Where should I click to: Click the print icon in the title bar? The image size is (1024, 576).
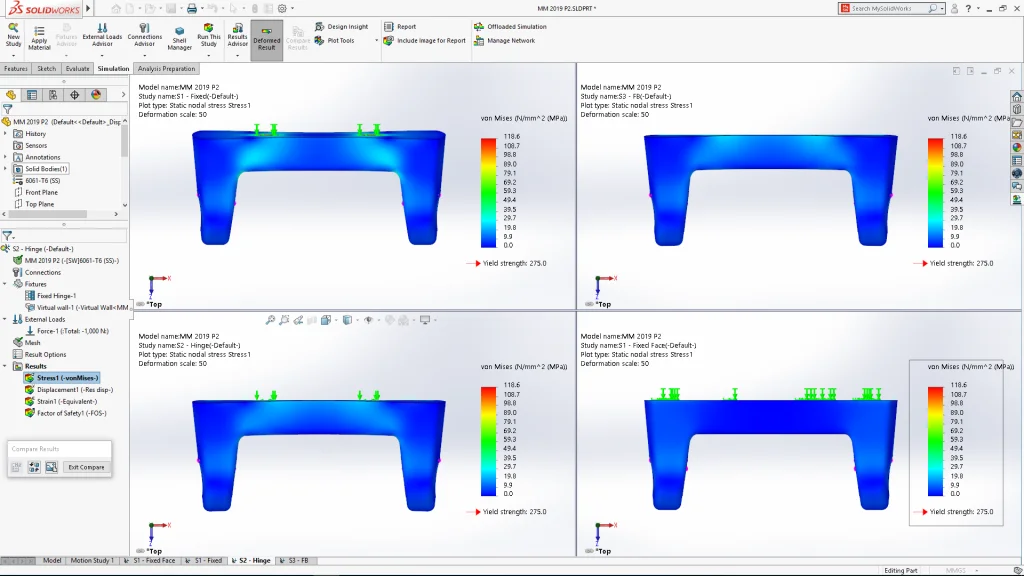[193, 8]
